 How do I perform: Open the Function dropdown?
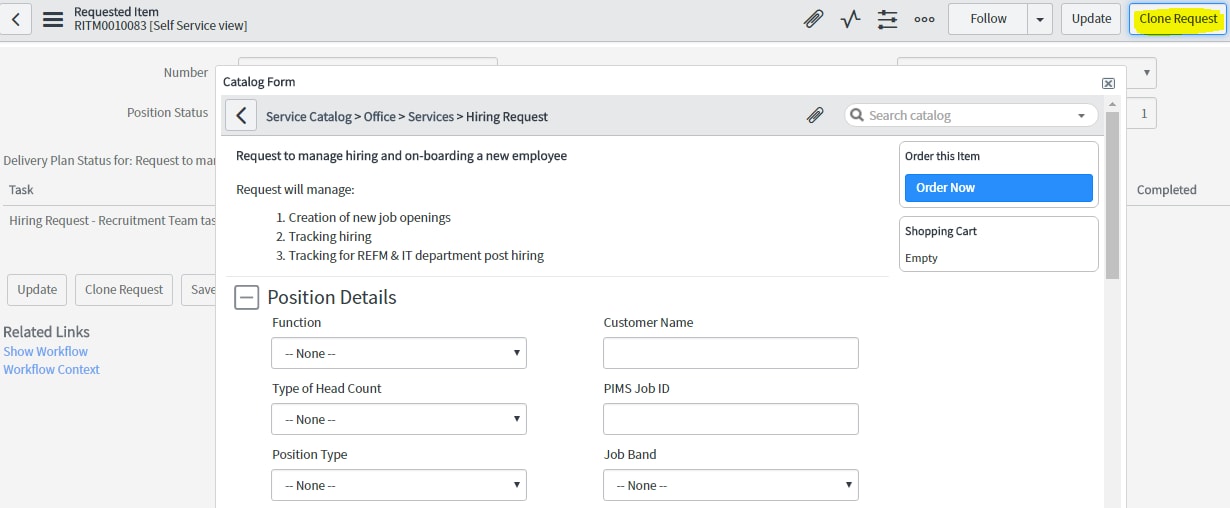(x=399, y=353)
